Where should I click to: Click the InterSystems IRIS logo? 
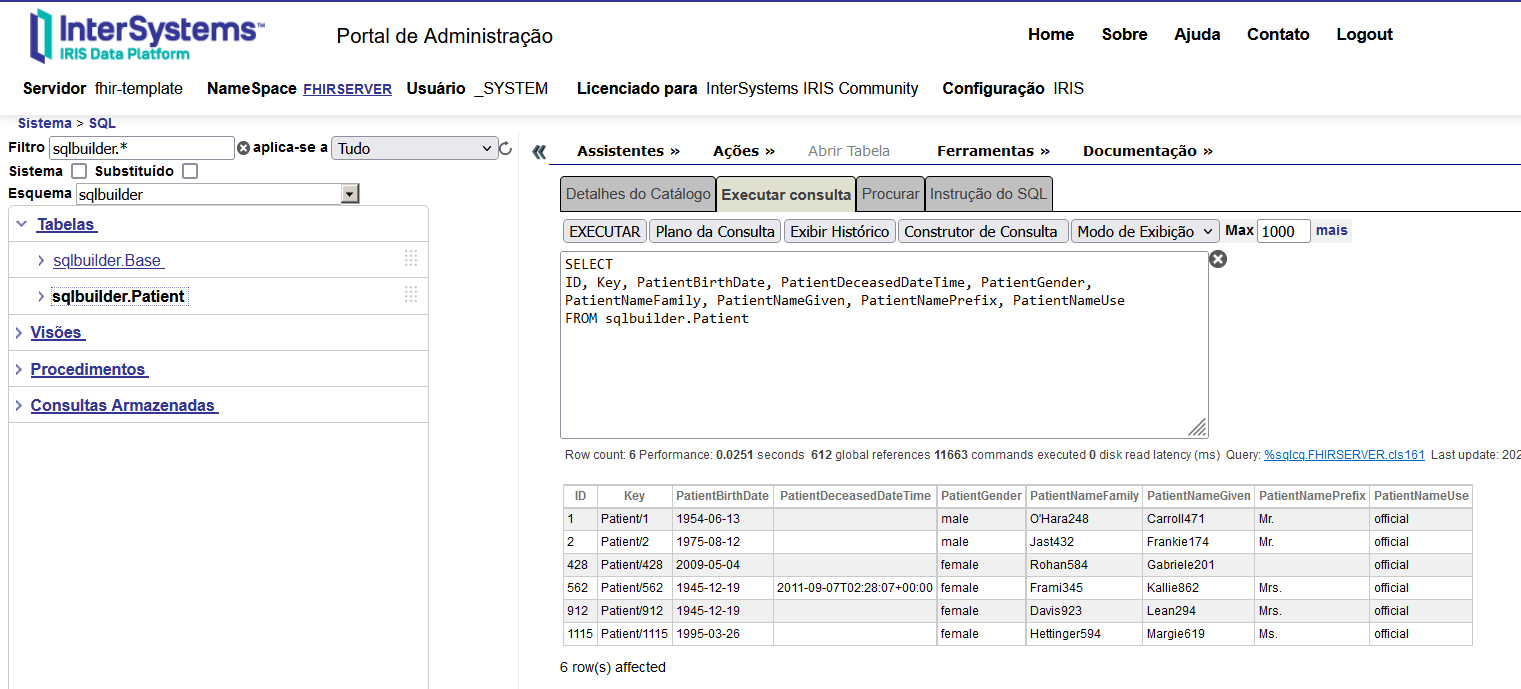point(147,36)
